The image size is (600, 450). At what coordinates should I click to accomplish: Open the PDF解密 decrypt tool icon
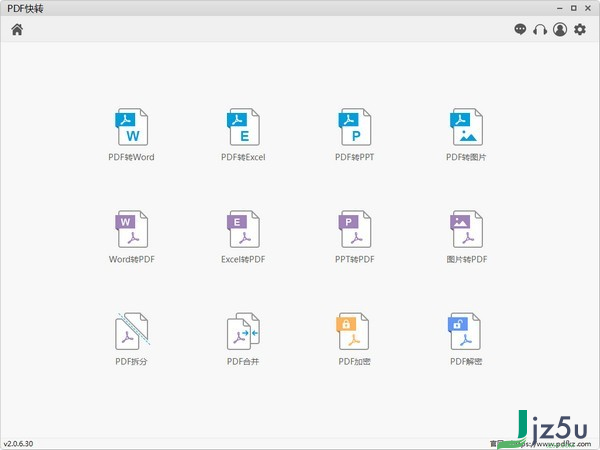click(x=465, y=331)
